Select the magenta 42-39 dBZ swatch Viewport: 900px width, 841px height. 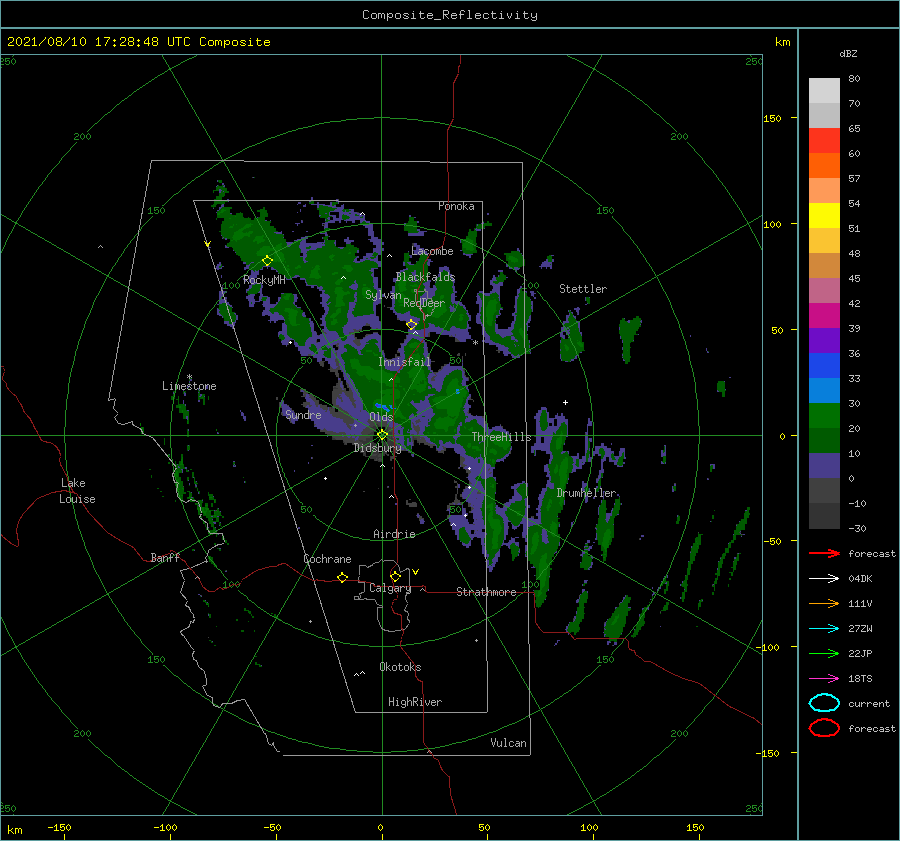[x=824, y=315]
